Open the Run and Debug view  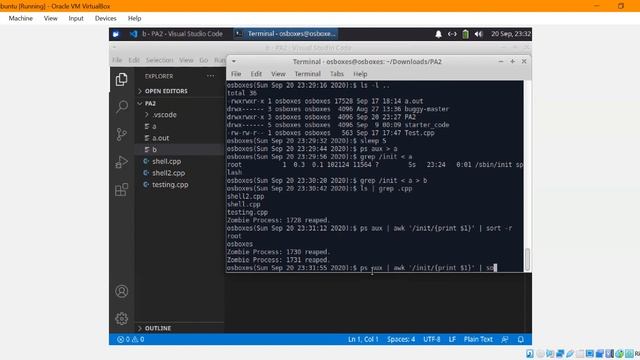121,162
